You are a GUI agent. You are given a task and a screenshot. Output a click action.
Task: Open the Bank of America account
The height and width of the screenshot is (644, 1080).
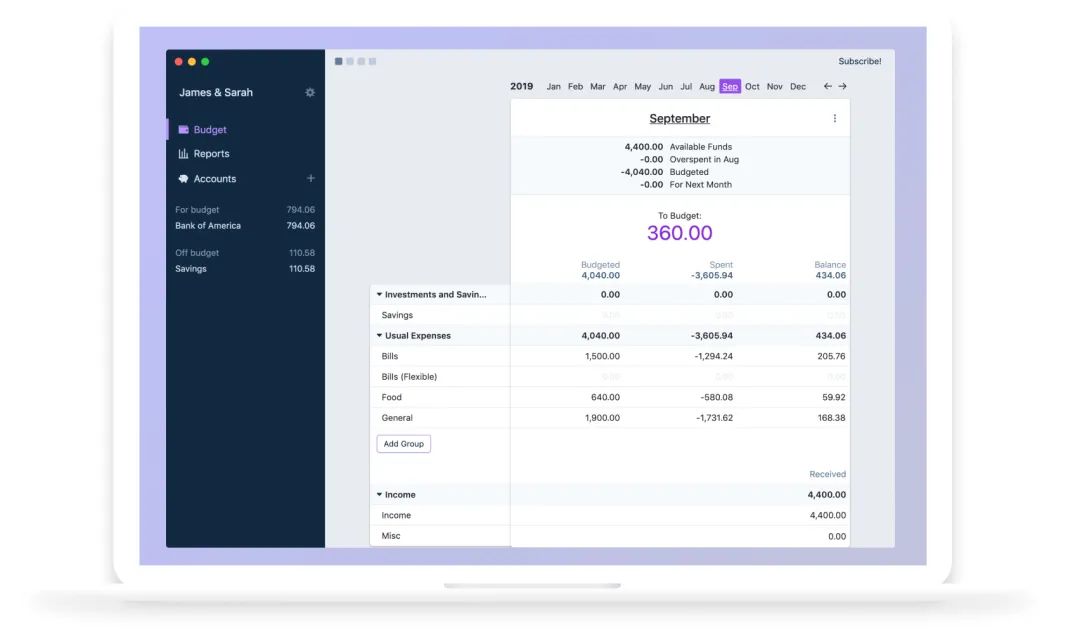pyautogui.click(x=245, y=226)
